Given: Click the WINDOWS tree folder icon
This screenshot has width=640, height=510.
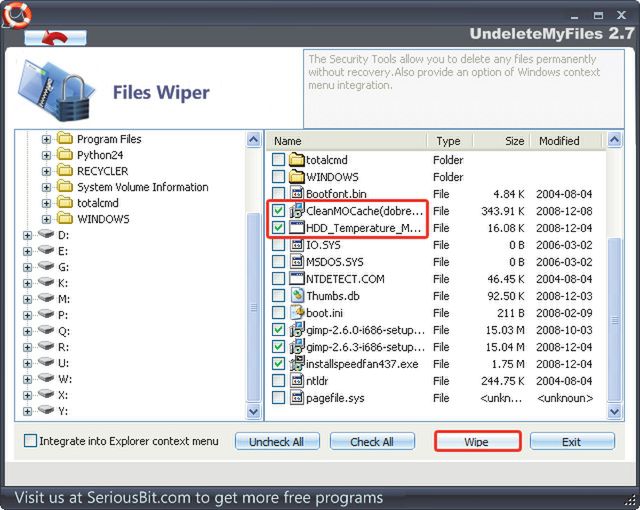Looking at the screenshot, I should 64,219.
